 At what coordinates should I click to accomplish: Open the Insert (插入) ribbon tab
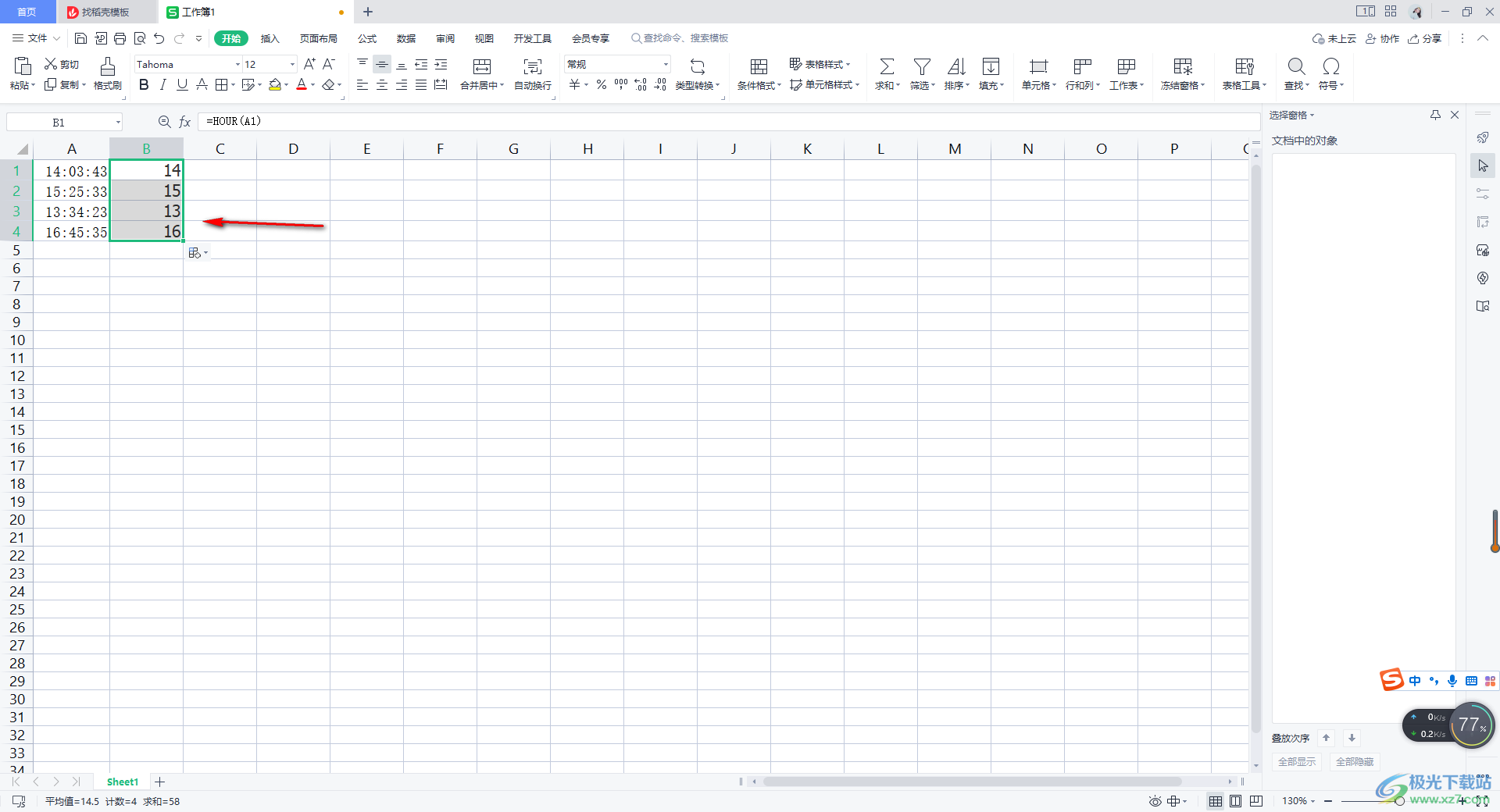[270, 38]
